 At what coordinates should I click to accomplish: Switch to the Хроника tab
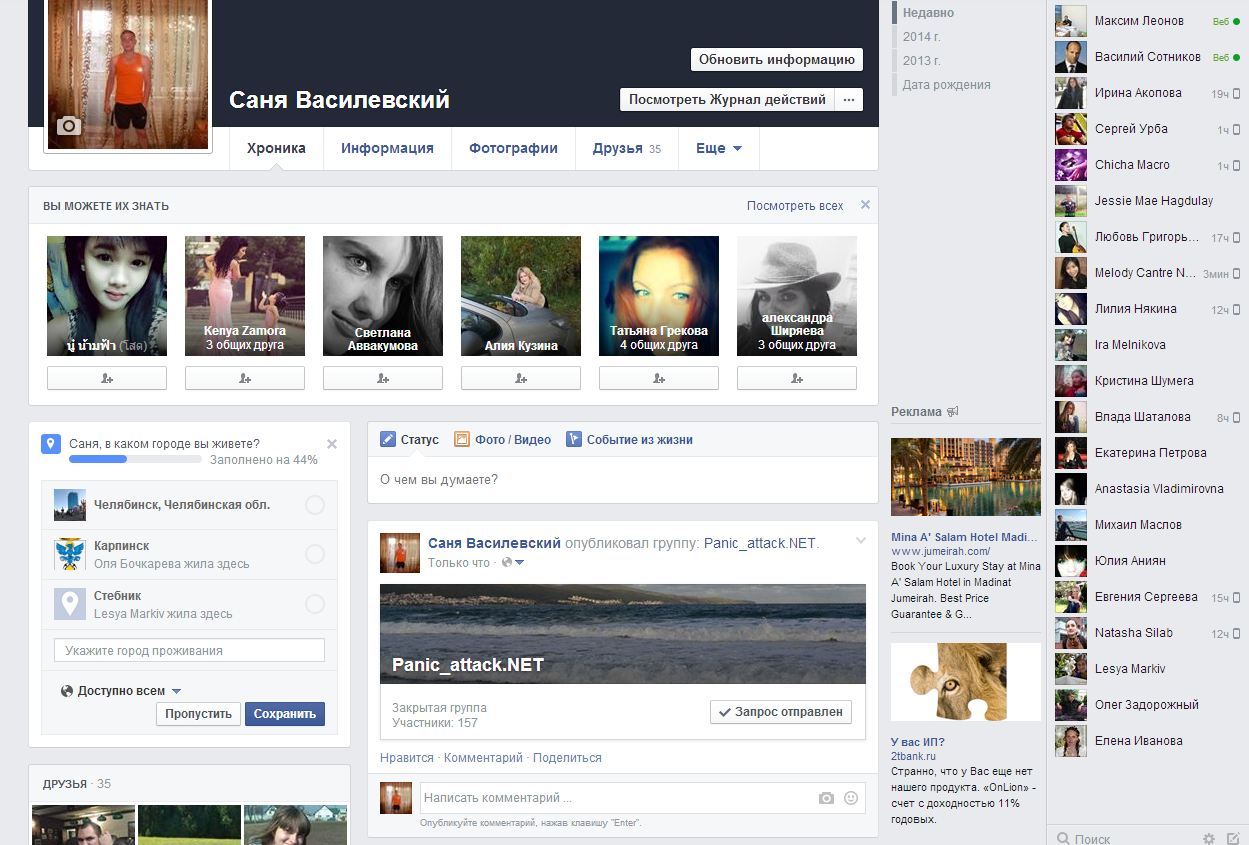pos(276,148)
